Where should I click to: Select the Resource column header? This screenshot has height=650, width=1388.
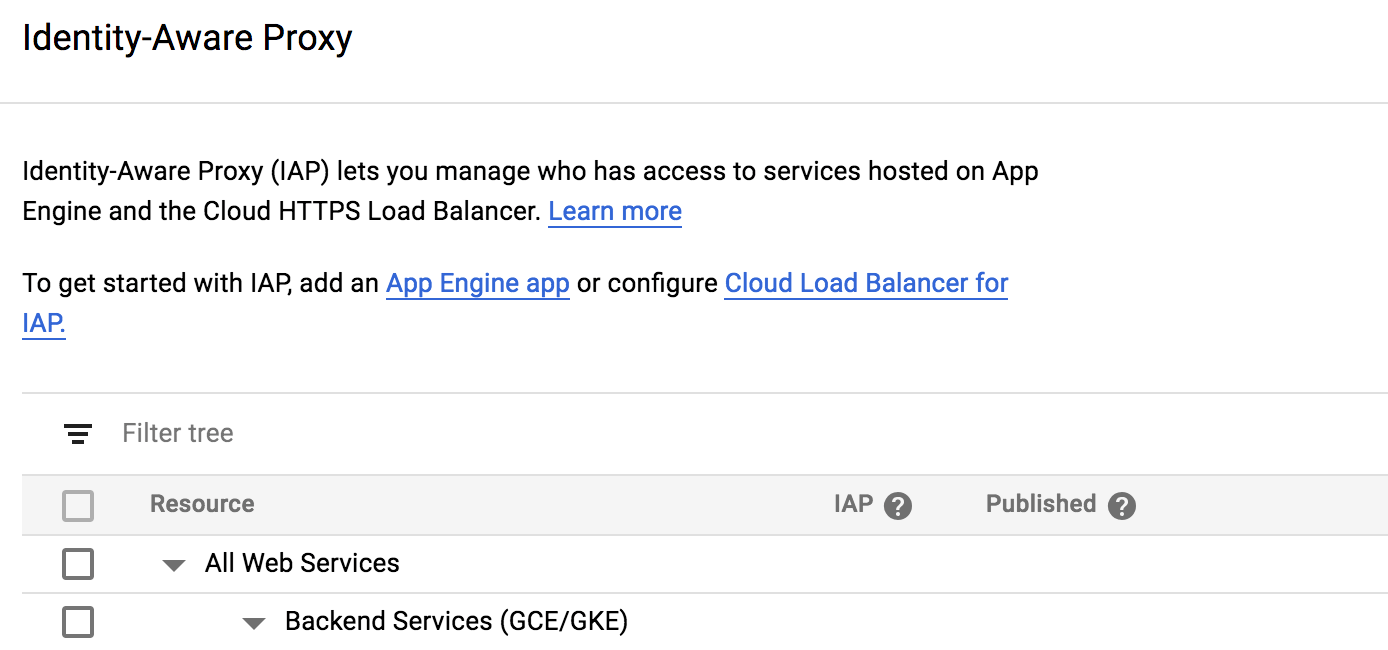point(201,505)
